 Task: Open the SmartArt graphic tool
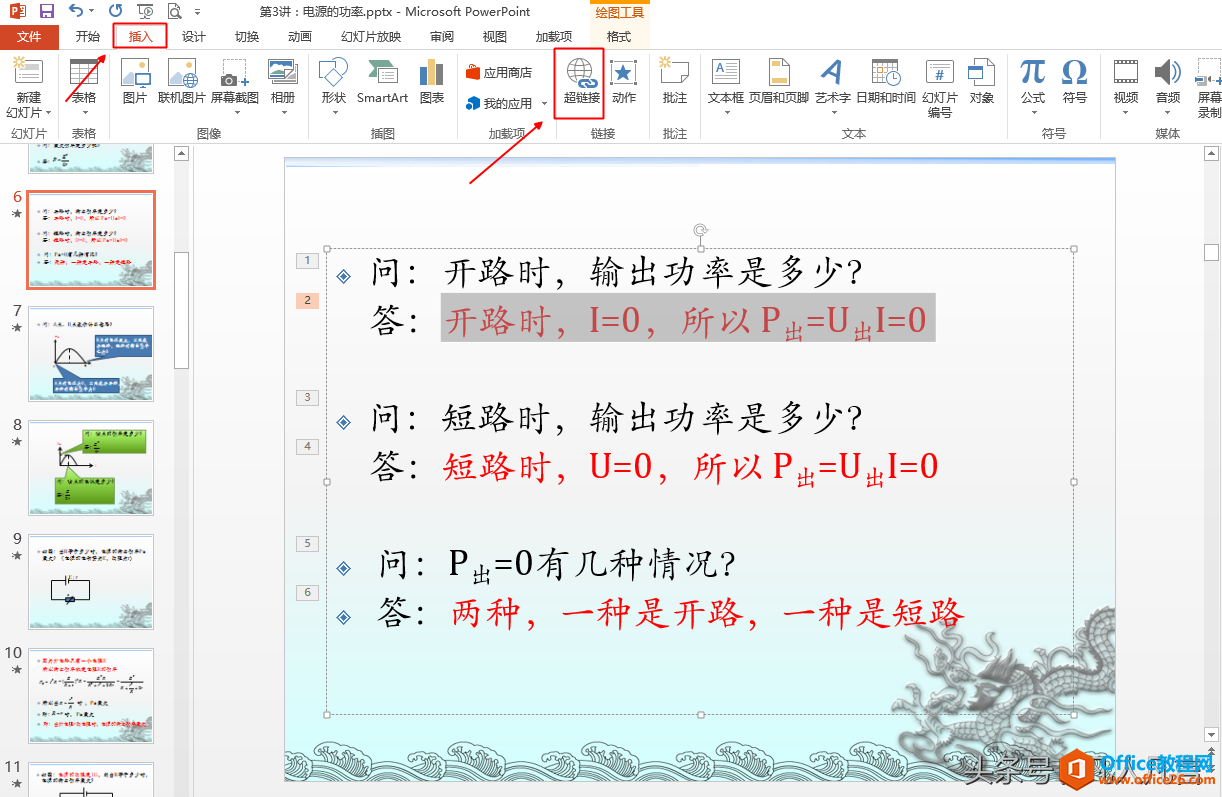(x=382, y=82)
